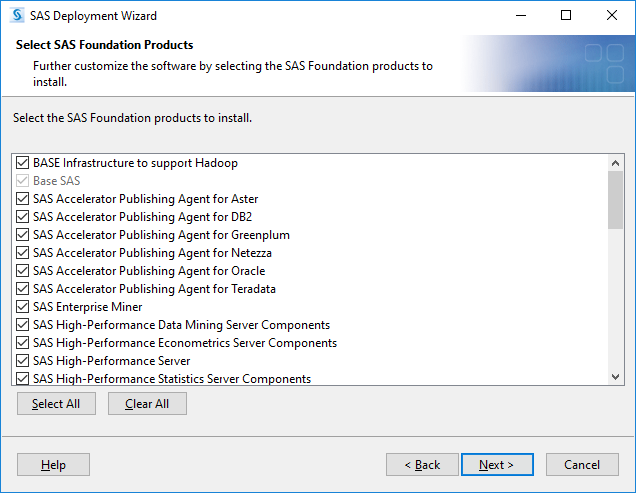Deselect High-Performance Econometrics Server Components

22,343
